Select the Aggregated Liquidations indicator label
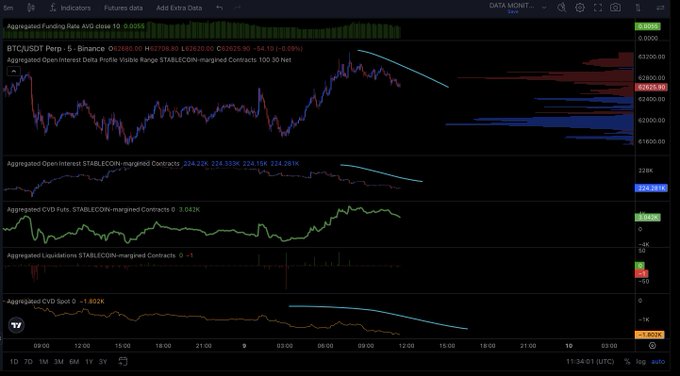Screen dimensions: 680x376 point(91,255)
